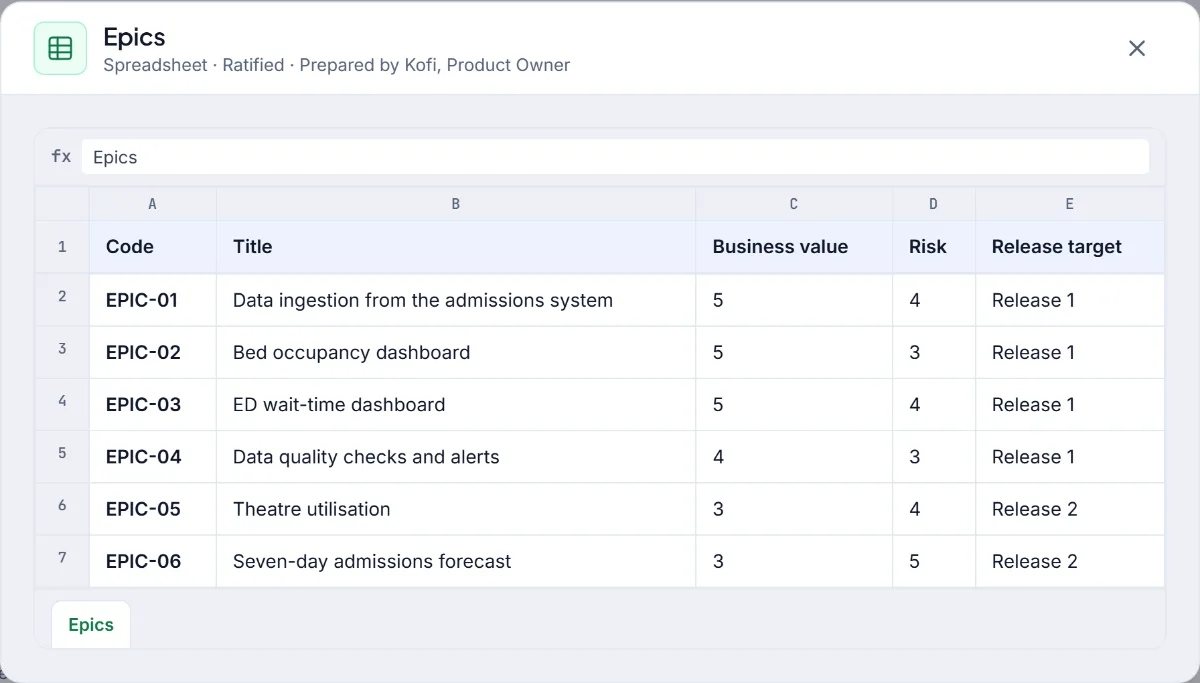Click the subtitle 'Prepared by Kofi, Product Owner'
The width and height of the screenshot is (1200, 683).
coord(435,65)
